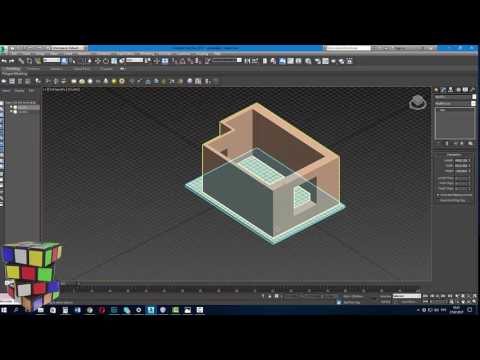Image resolution: width=480 pixels, height=360 pixels.
Task: Switch to the Modify command panel
Action: point(444,90)
